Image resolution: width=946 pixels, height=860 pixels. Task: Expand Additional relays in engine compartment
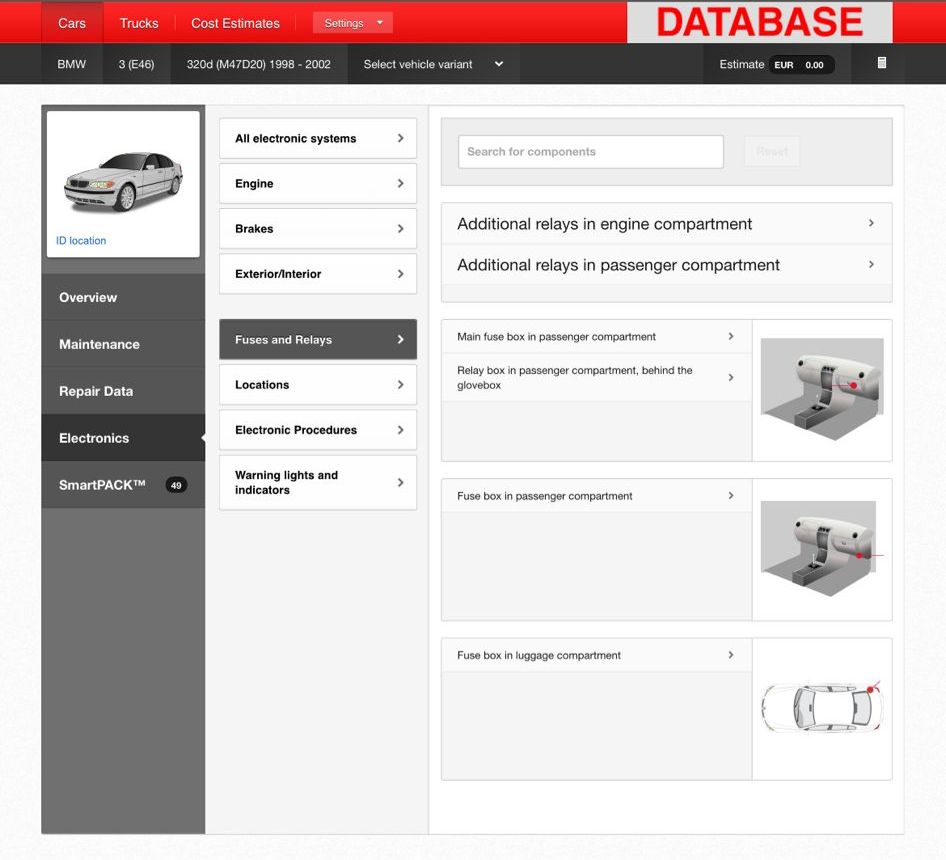point(665,224)
